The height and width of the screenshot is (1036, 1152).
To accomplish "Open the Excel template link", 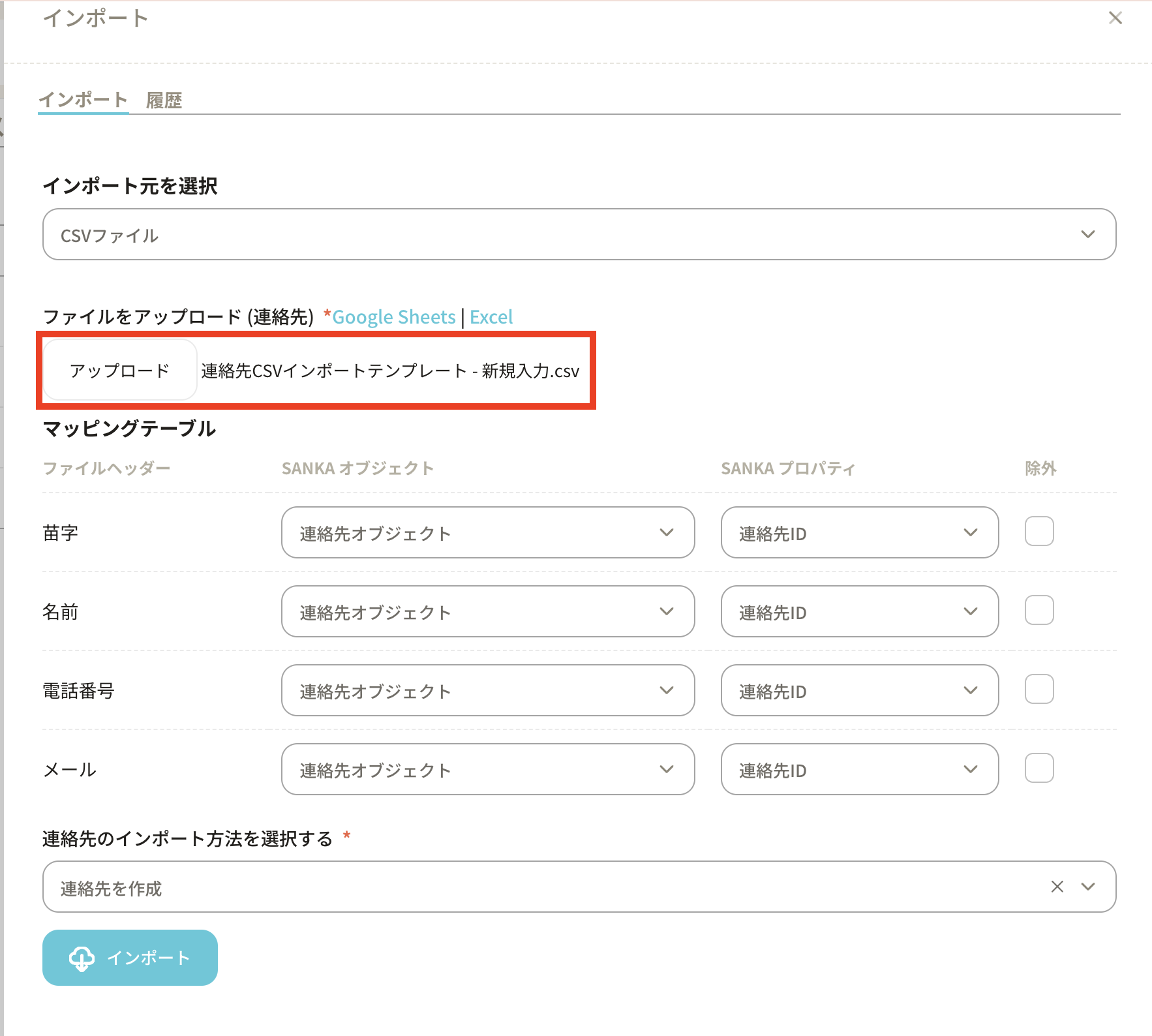I will [491, 317].
